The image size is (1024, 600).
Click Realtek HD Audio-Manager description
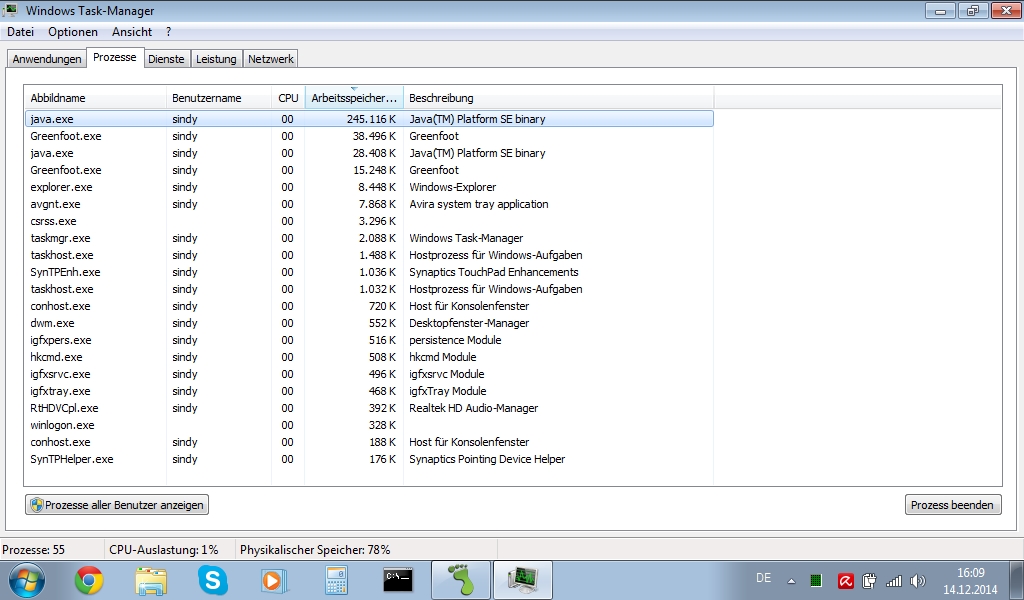pos(473,408)
